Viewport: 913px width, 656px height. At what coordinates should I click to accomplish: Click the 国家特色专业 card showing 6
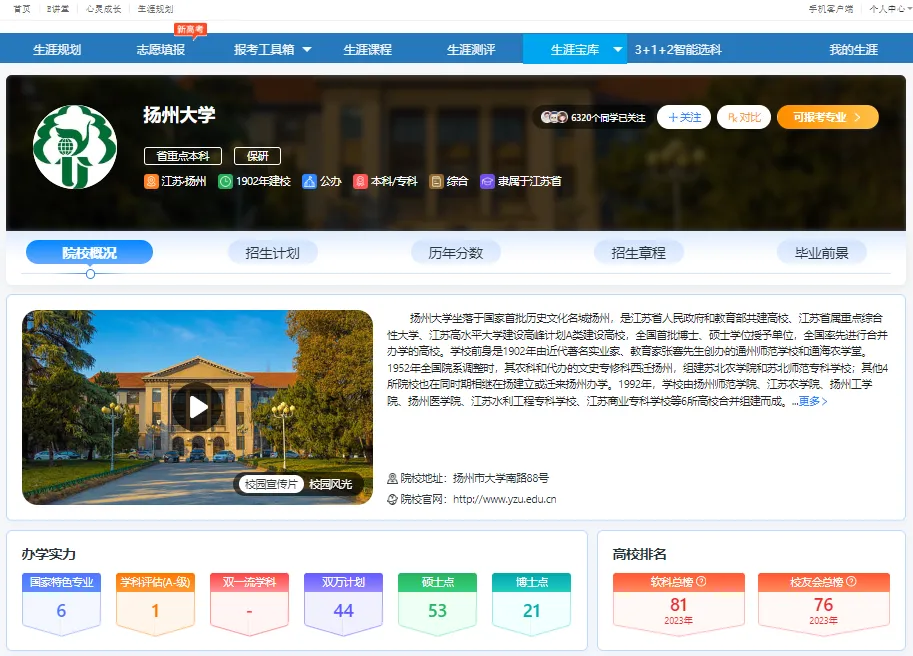[61, 604]
